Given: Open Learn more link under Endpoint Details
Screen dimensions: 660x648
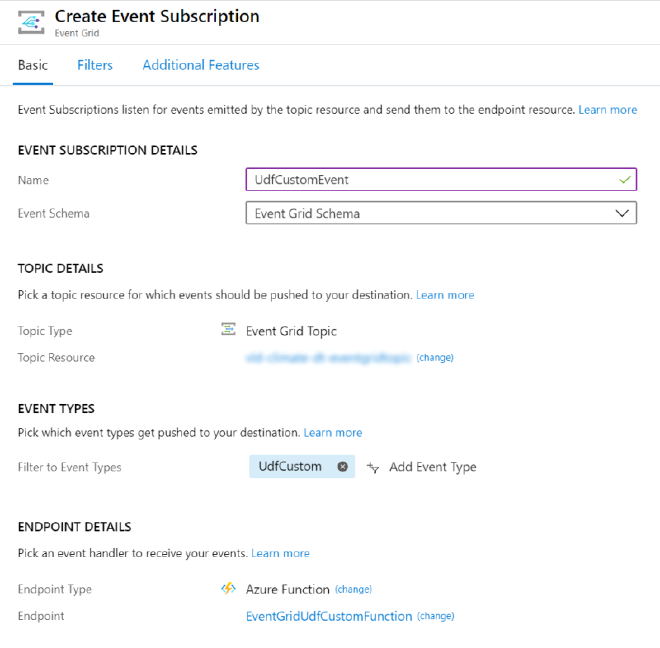Looking at the screenshot, I should pyautogui.click(x=280, y=553).
